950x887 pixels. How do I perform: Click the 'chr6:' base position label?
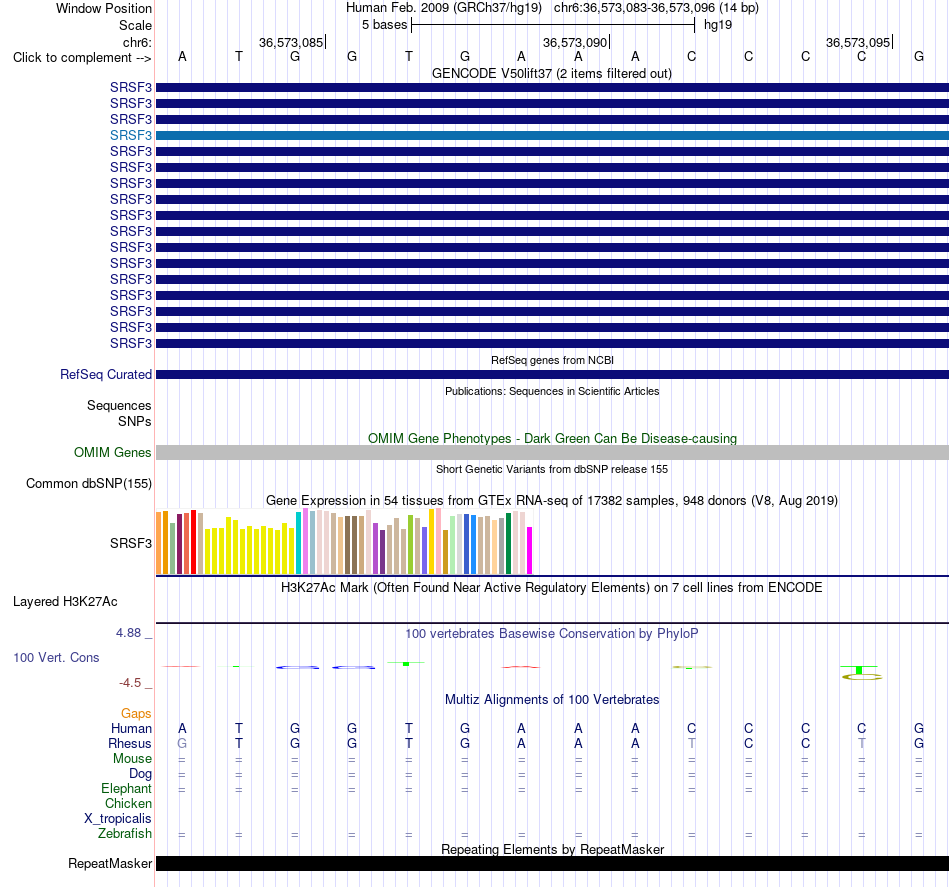tap(137, 42)
